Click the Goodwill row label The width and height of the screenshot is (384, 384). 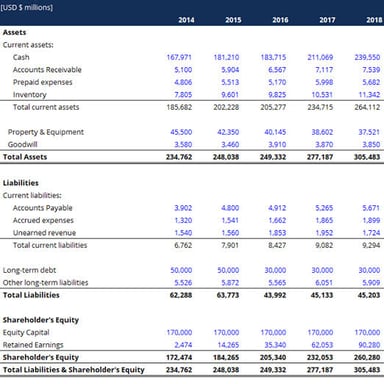pyautogui.click(x=22, y=144)
